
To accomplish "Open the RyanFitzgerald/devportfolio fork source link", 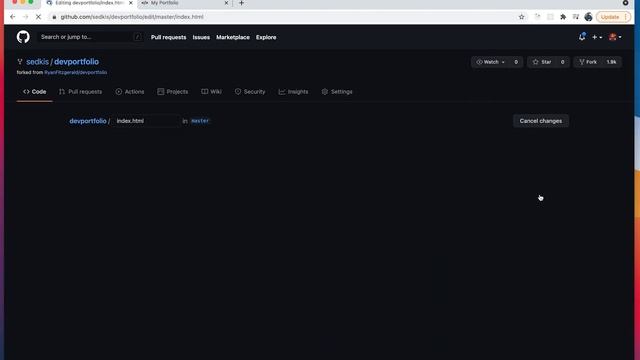I will coord(76,72).
